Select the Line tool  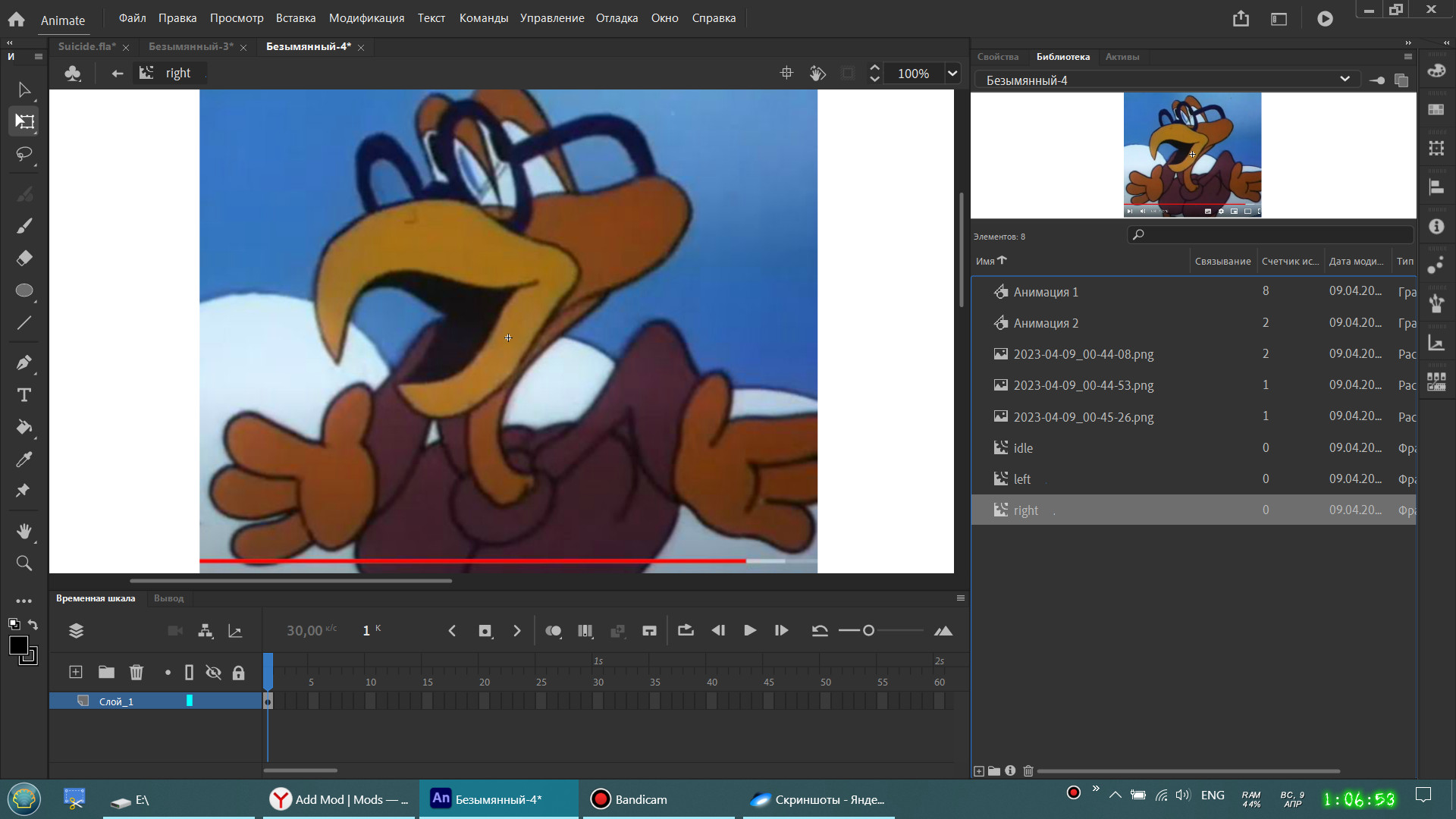(24, 323)
